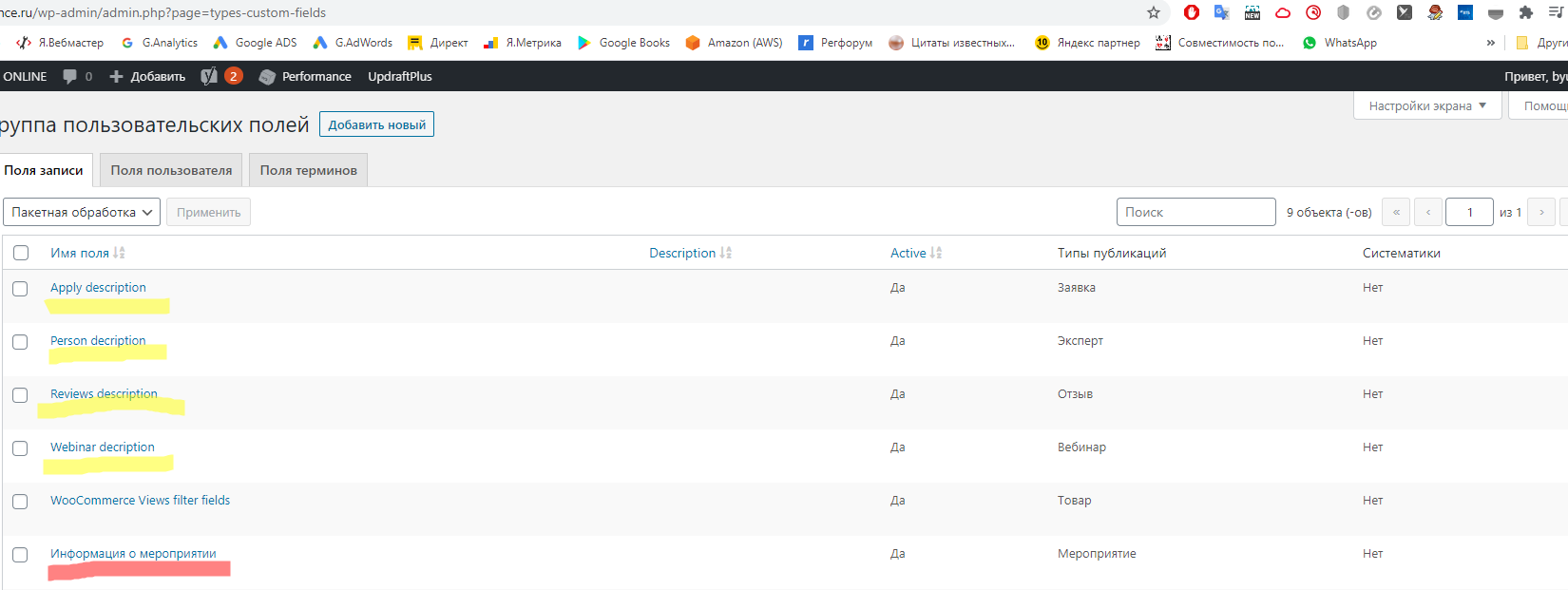
Task: Open the Директ bookmark
Action: [438, 43]
